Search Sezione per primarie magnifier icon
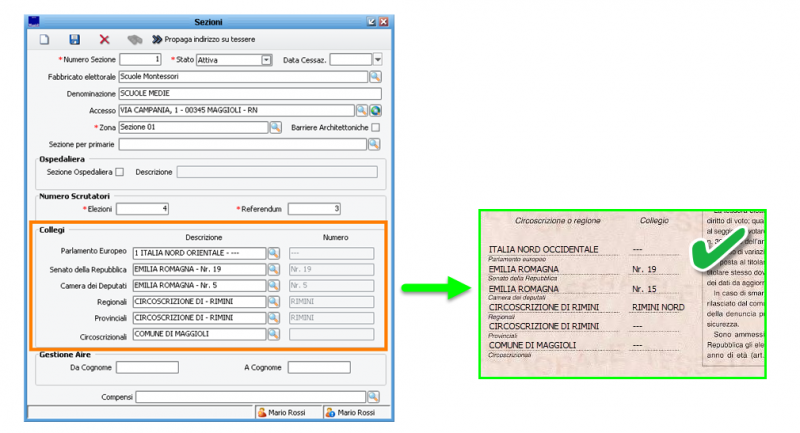 [x=374, y=144]
